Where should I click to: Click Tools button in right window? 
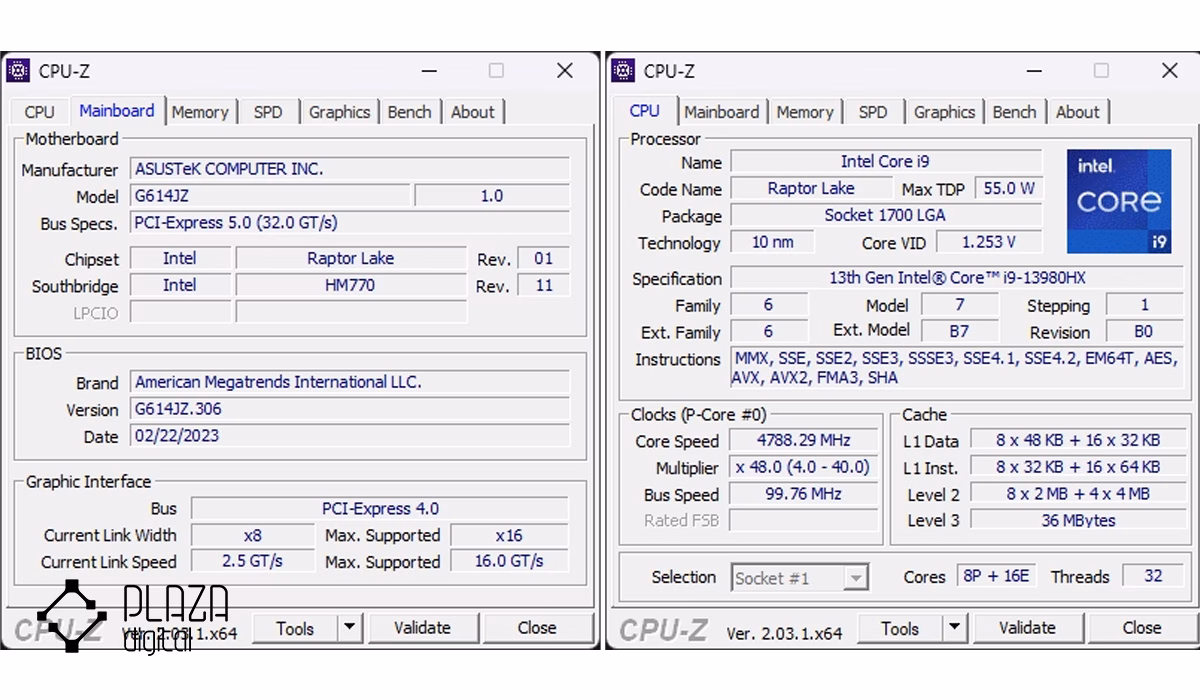coord(900,628)
